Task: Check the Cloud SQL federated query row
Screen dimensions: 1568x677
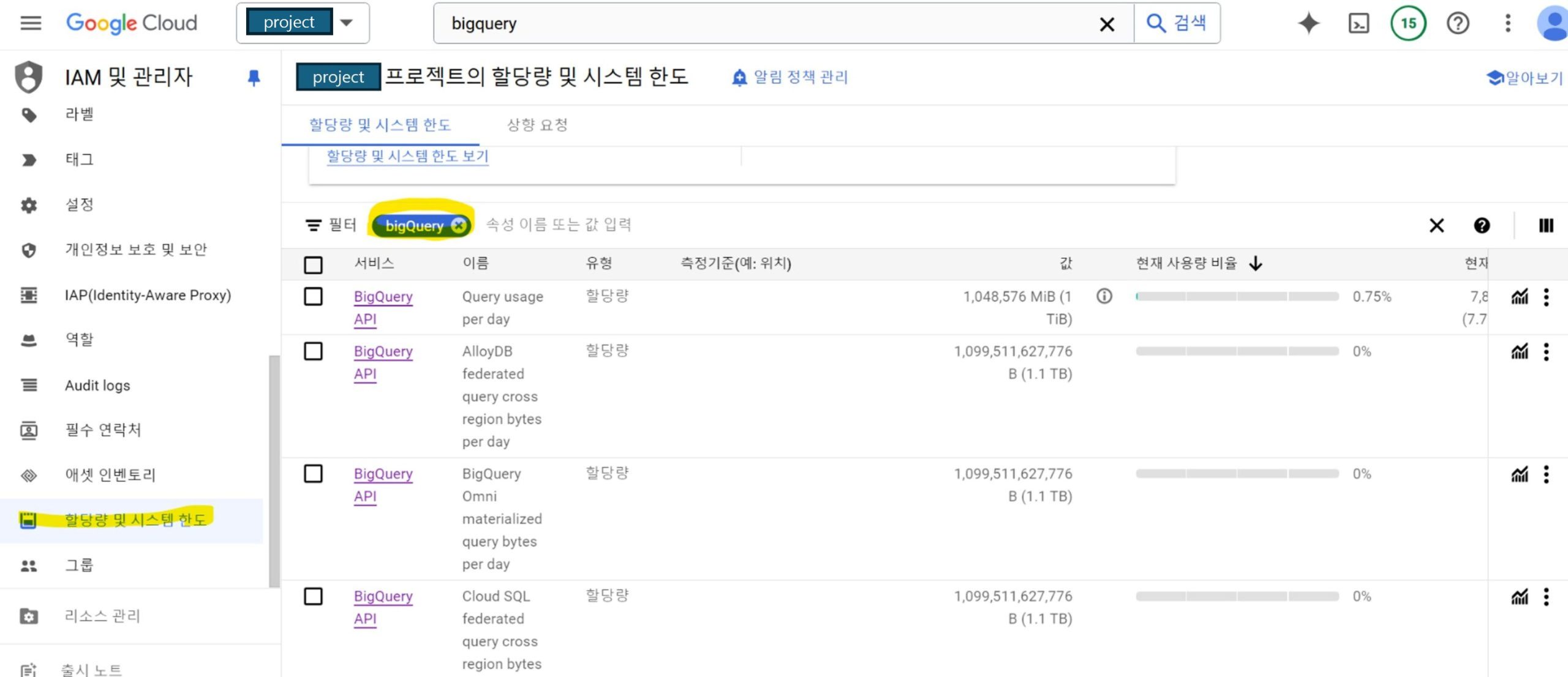Action: click(313, 596)
